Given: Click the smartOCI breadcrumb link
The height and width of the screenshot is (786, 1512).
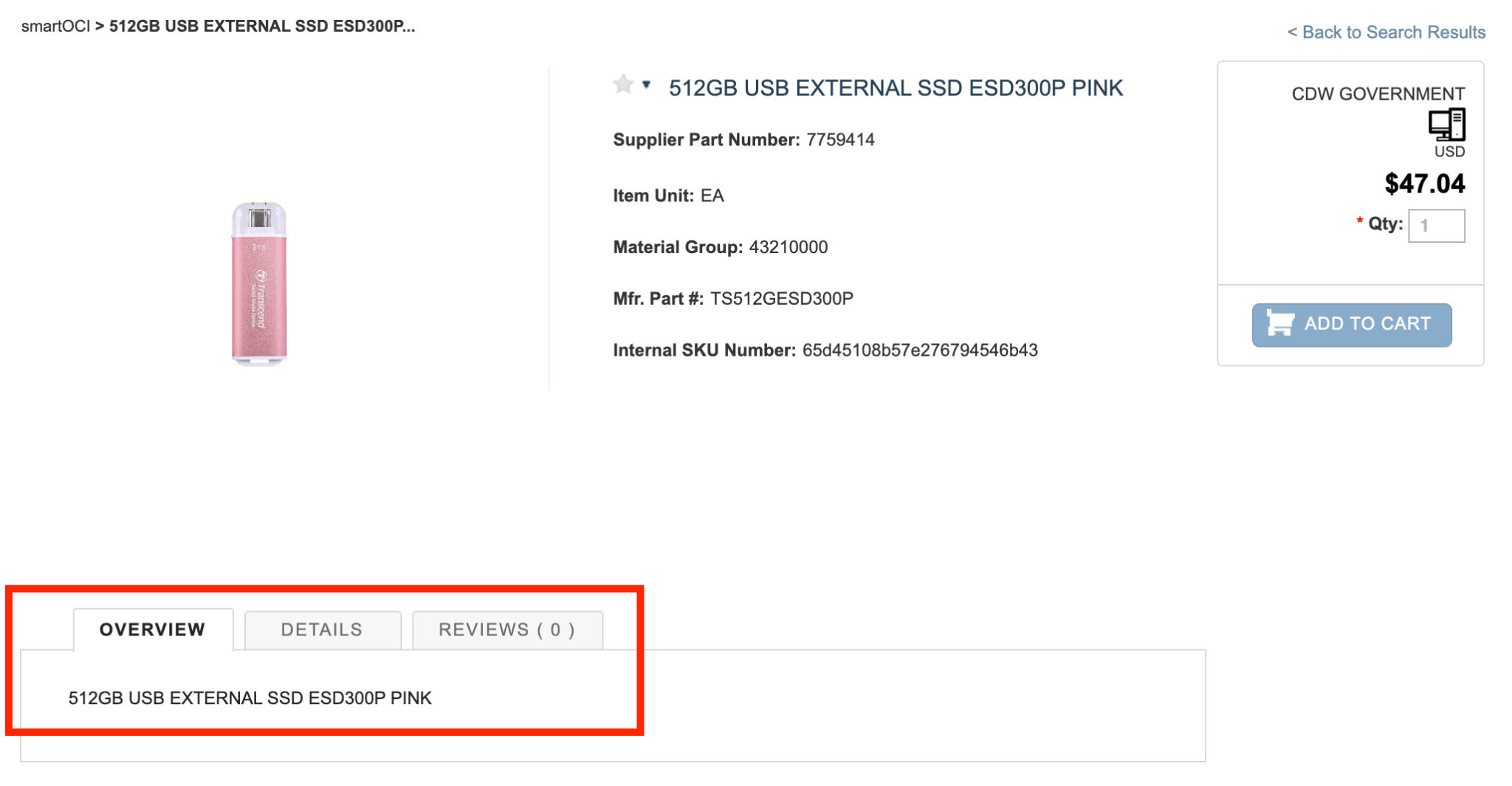Looking at the screenshot, I should pos(55,27).
